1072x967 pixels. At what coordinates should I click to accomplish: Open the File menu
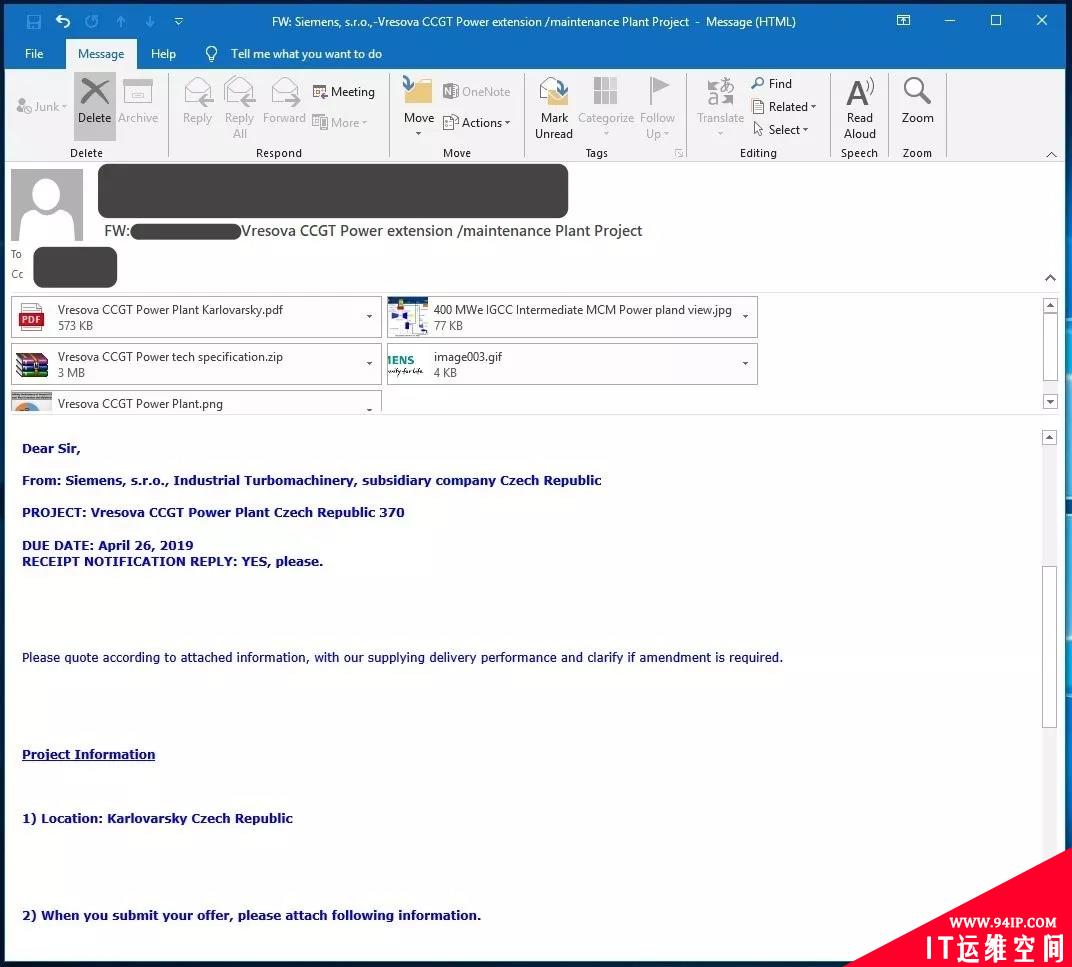[34, 54]
